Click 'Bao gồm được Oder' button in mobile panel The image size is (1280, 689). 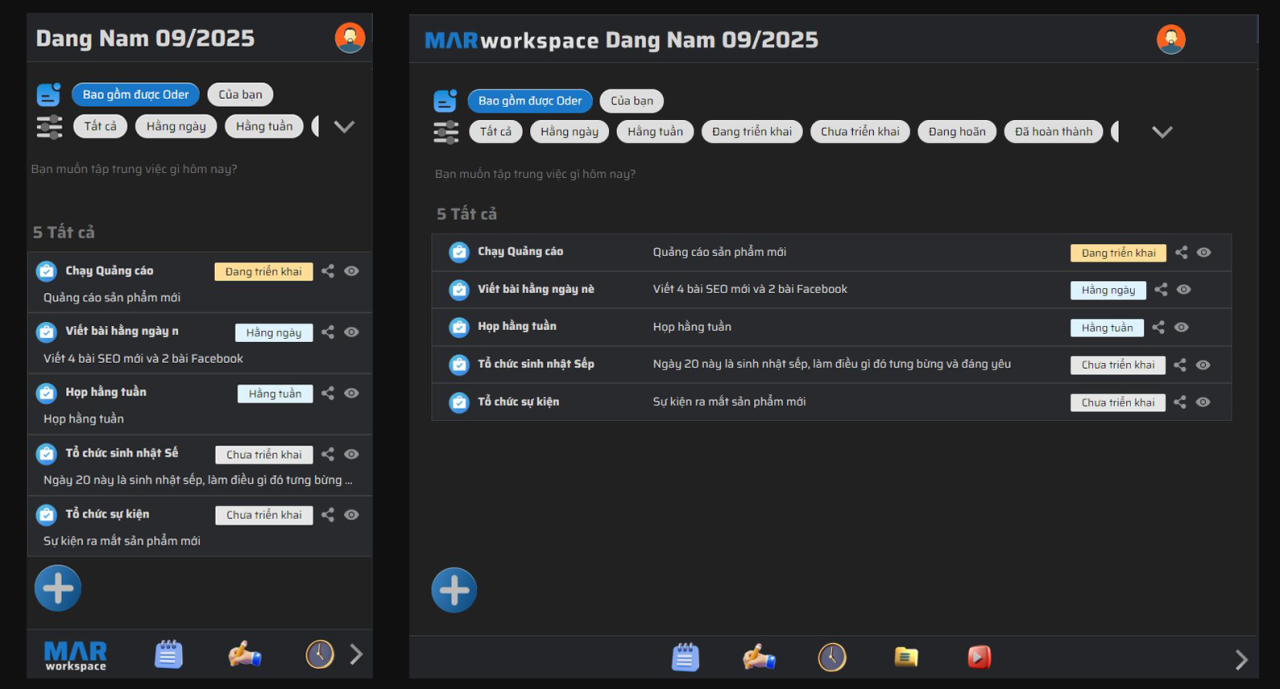click(136, 95)
